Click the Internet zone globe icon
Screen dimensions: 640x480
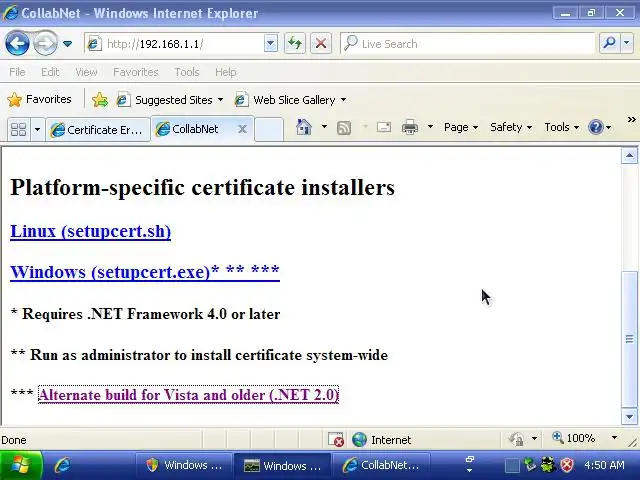[x=360, y=440]
